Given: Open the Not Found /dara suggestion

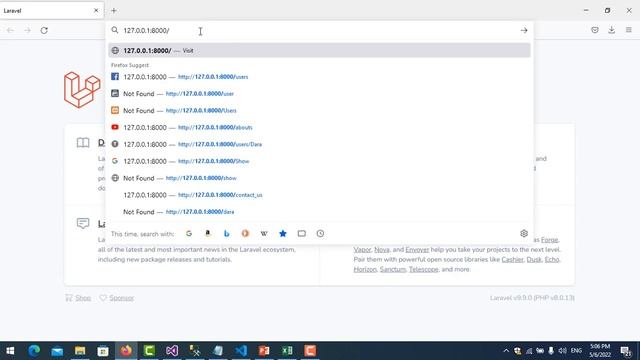Looking at the screenshot, I should click(x=319, y=212).
